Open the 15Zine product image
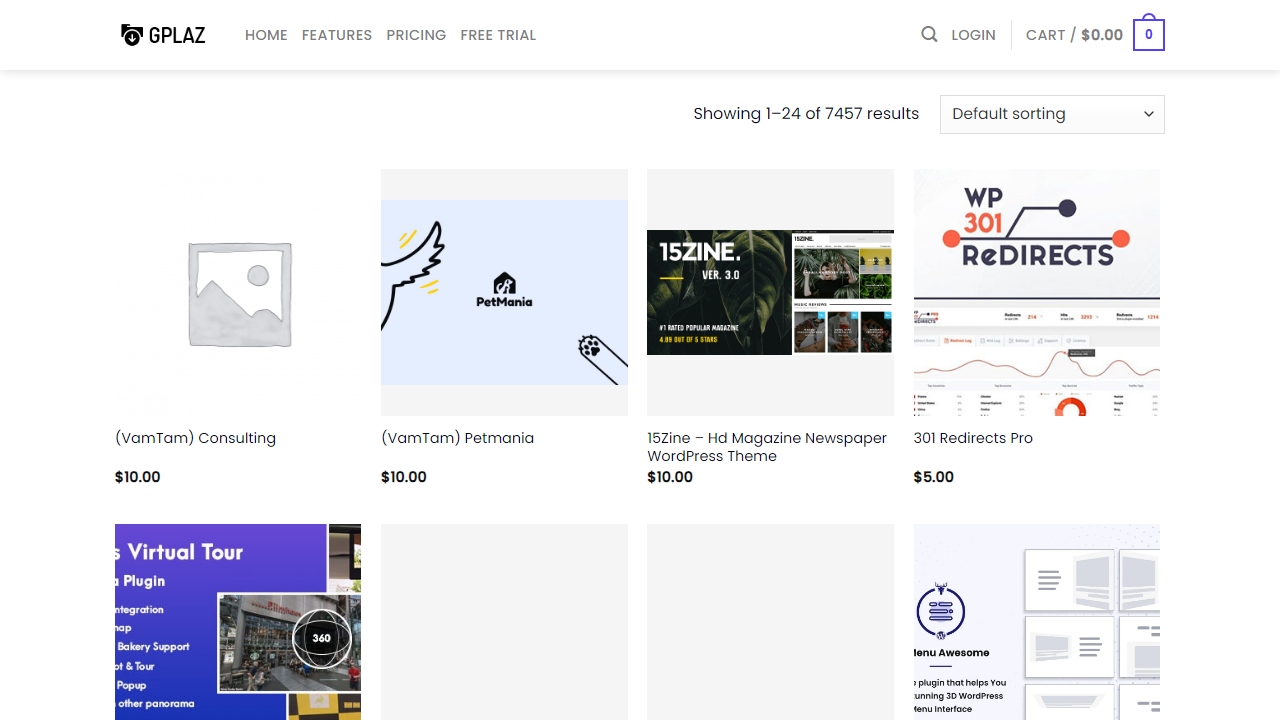 tap(770, 292)
